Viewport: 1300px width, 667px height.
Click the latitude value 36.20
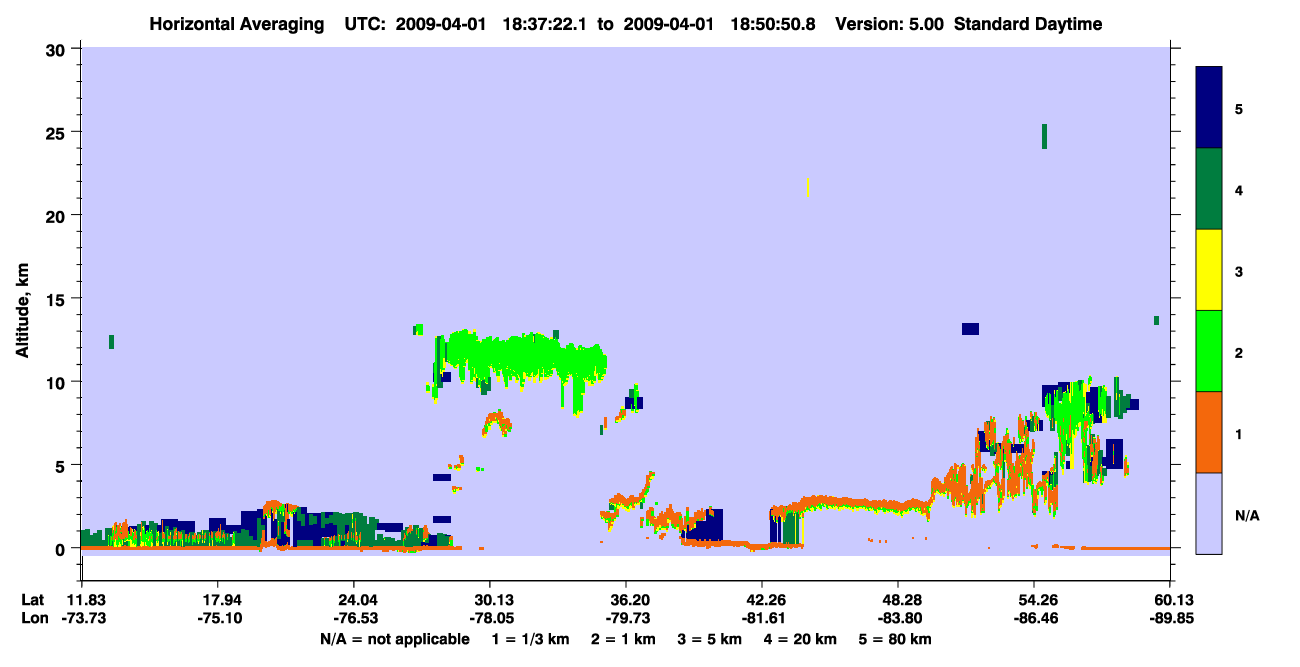pyautogui.click(x=626, y=600)
